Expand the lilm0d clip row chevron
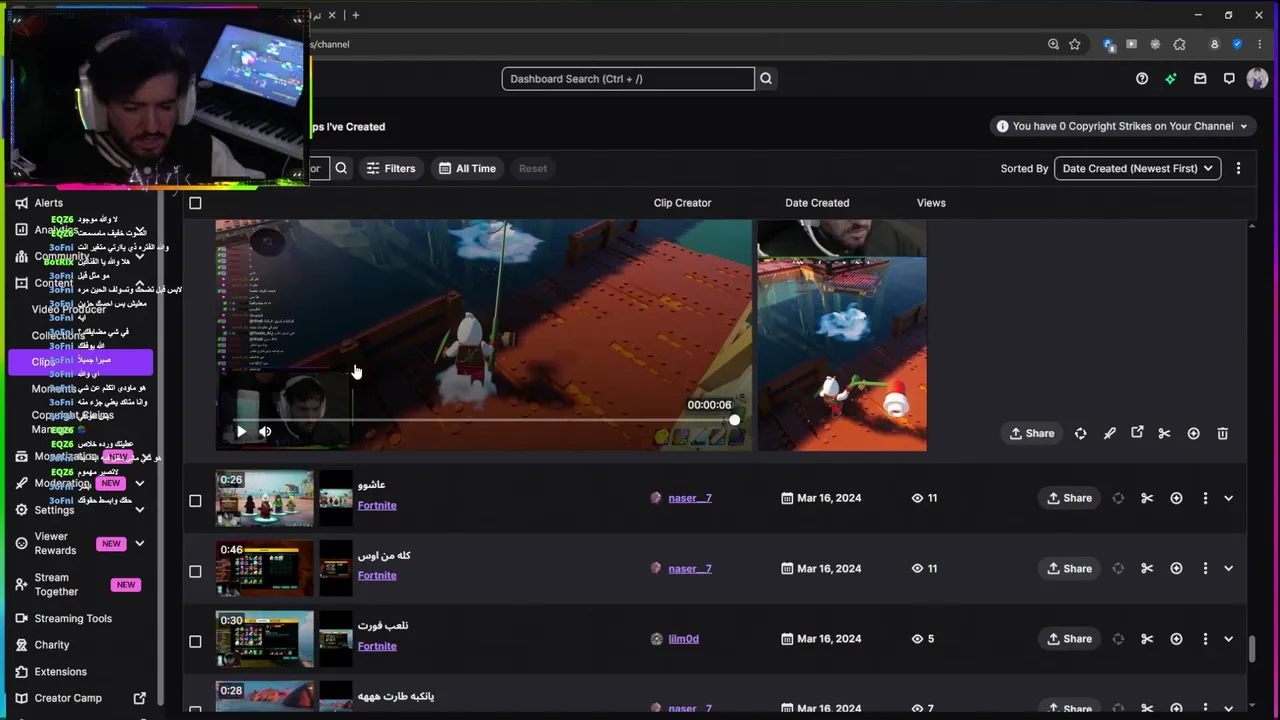This screenshot has width=1280, height=720. [x=1228, y=638]
